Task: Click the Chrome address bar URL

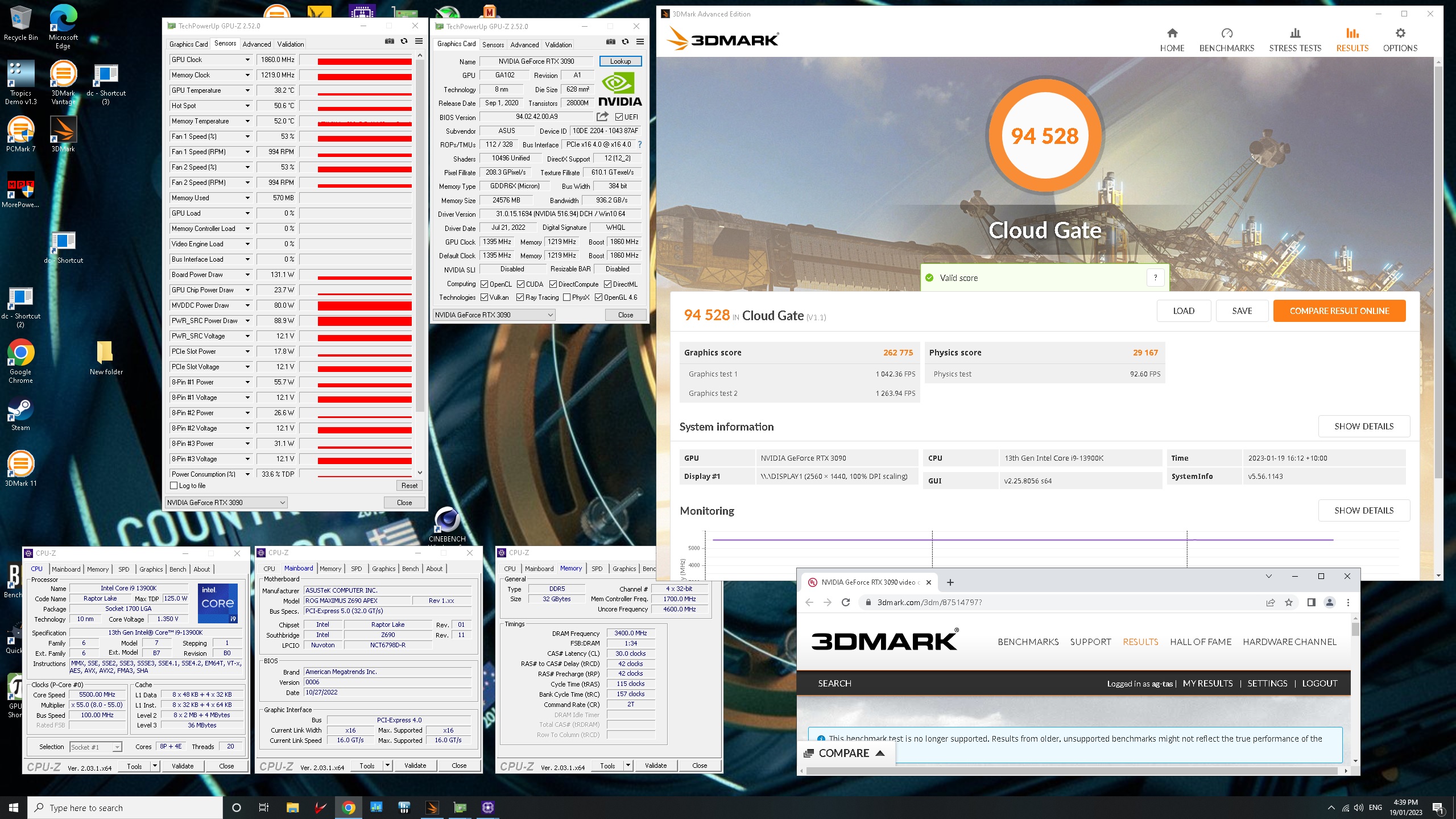Action: [929, 602]
